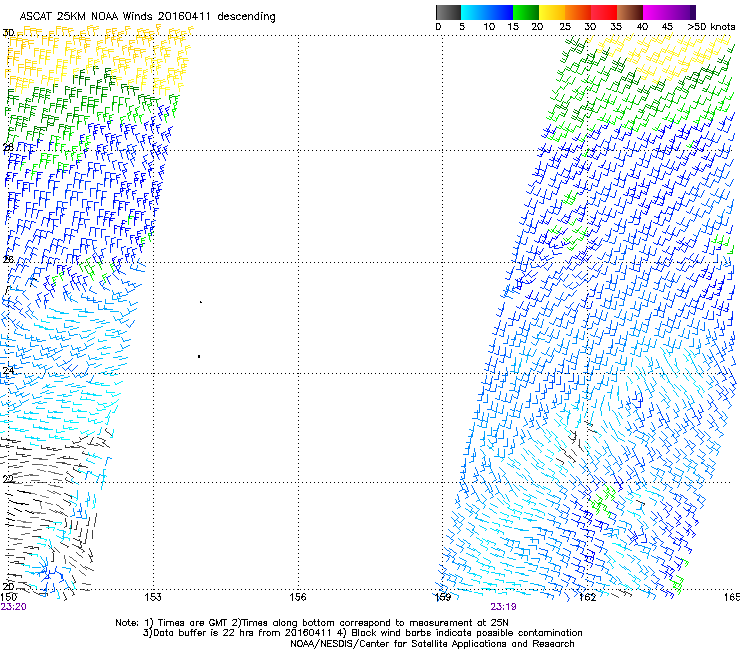Image resolution: width=740 pixels, height=650 pixels.
Task: Click the latitude label '26' on the left axis
Action: tap(8, 259)
